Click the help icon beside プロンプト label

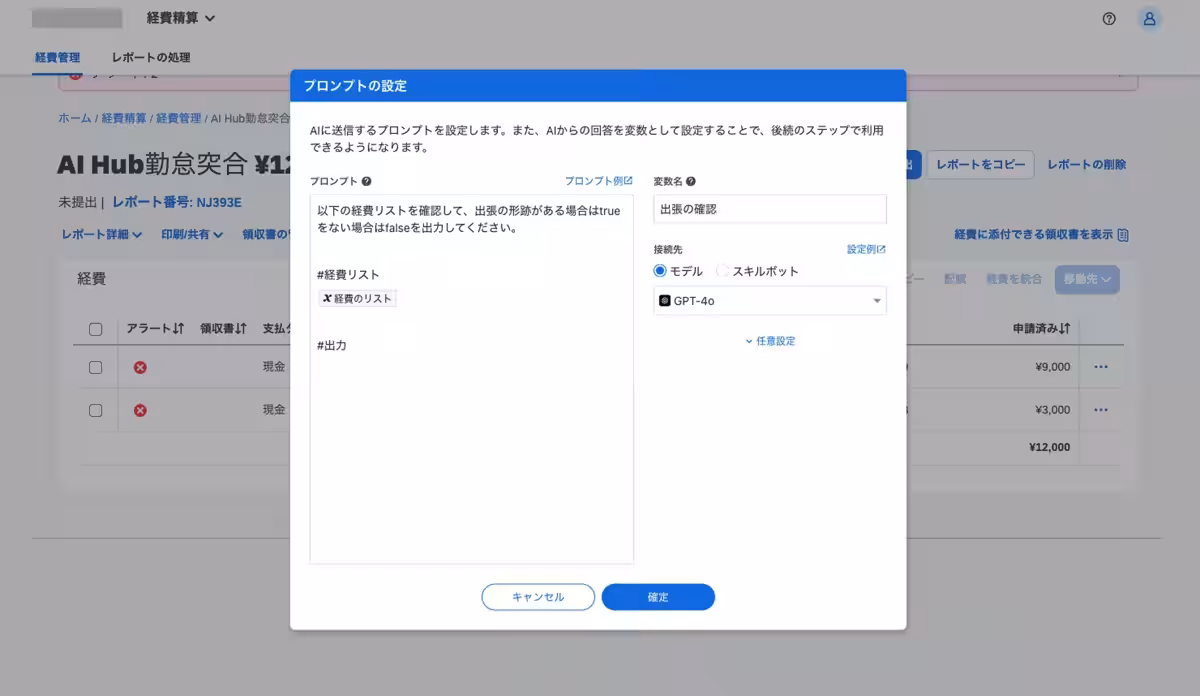coord(365,181)
